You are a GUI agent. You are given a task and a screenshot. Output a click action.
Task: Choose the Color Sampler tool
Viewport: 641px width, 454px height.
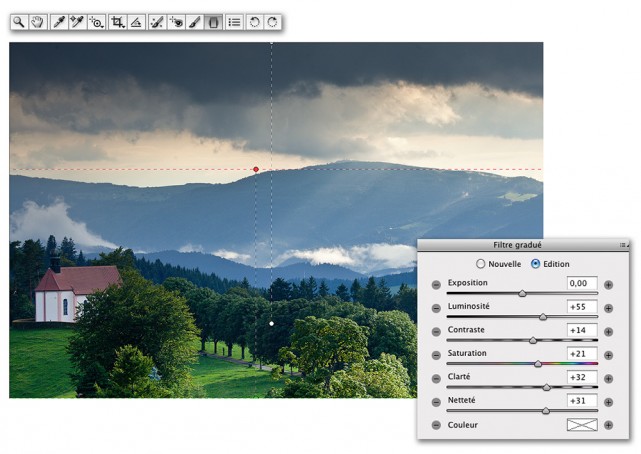[x=77, y=22]
